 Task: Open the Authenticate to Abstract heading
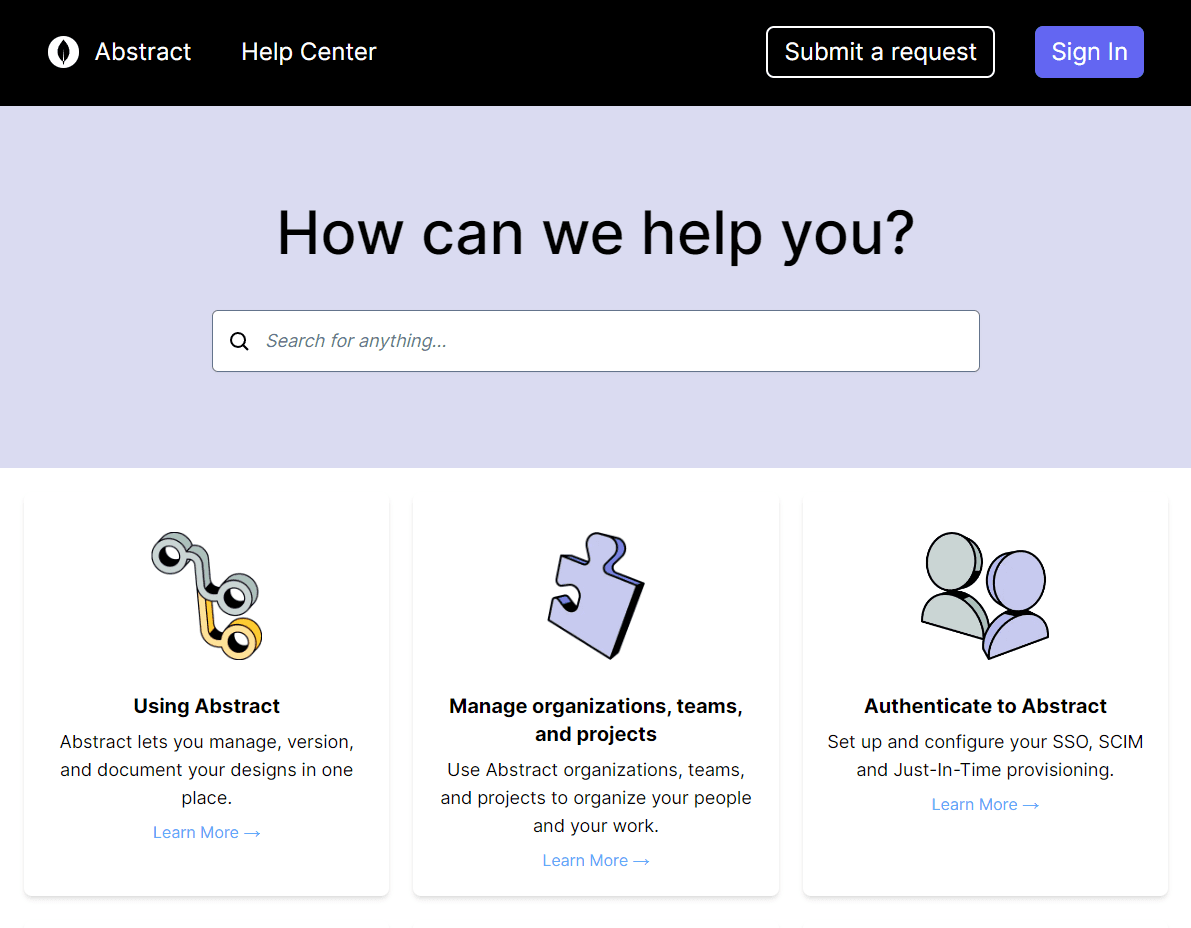coord(985,706)
